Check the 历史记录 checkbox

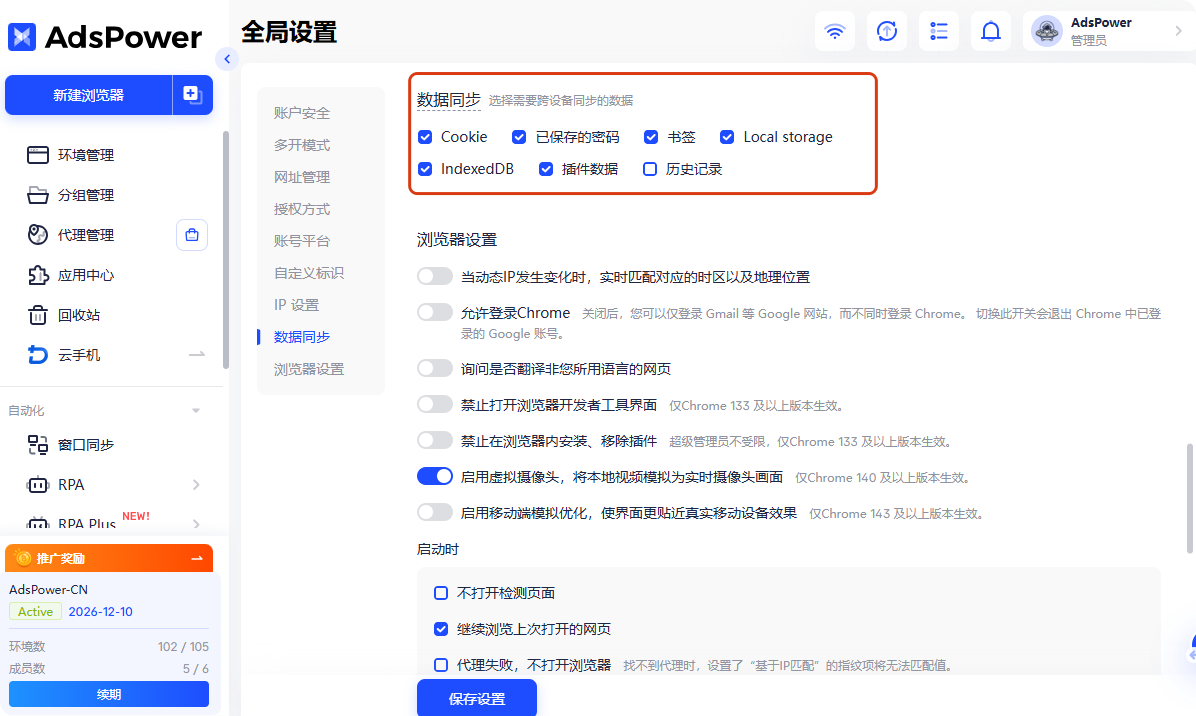[x=650, y=169]
